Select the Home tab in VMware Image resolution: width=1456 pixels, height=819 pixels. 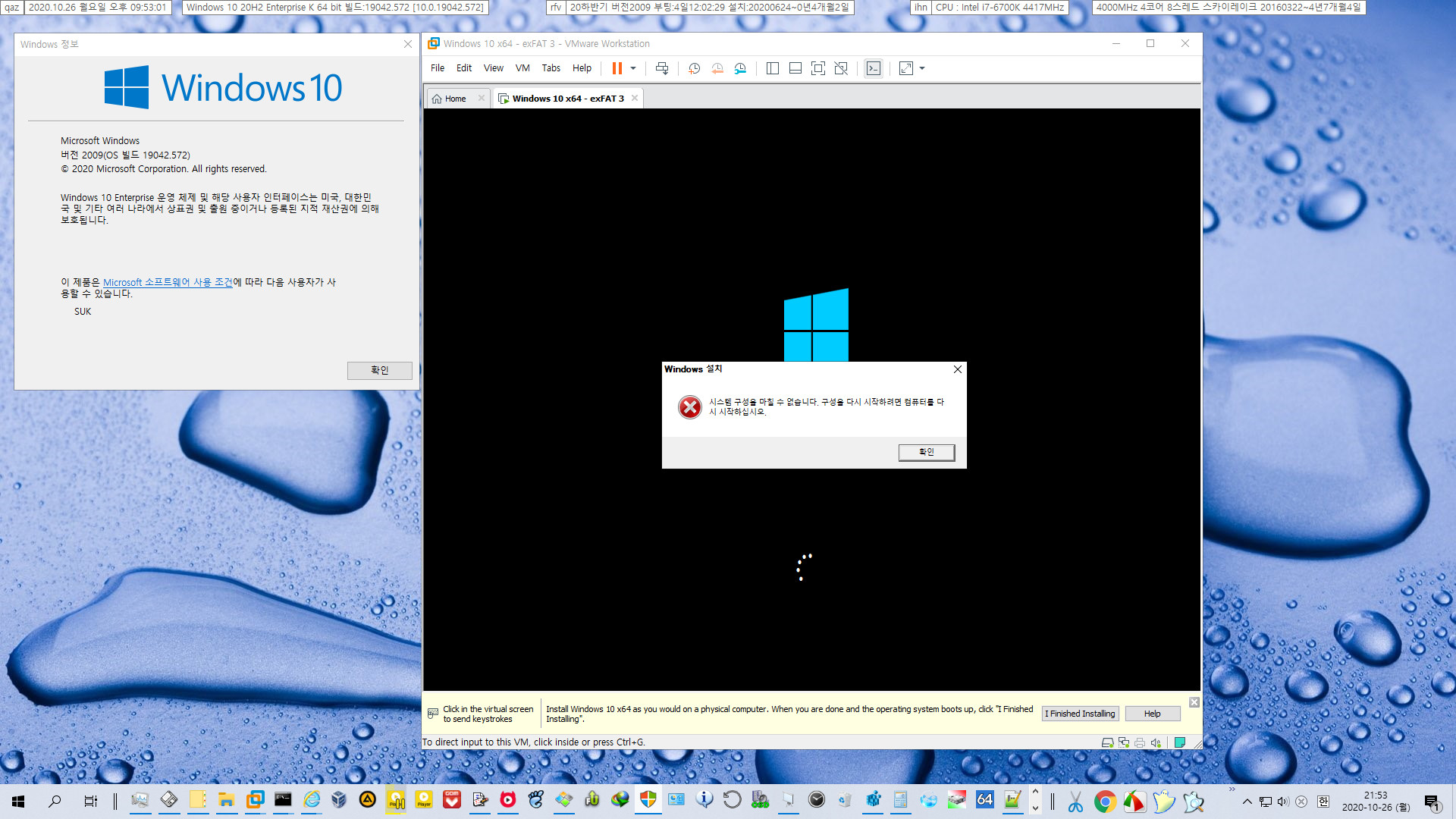coord(454,98)
